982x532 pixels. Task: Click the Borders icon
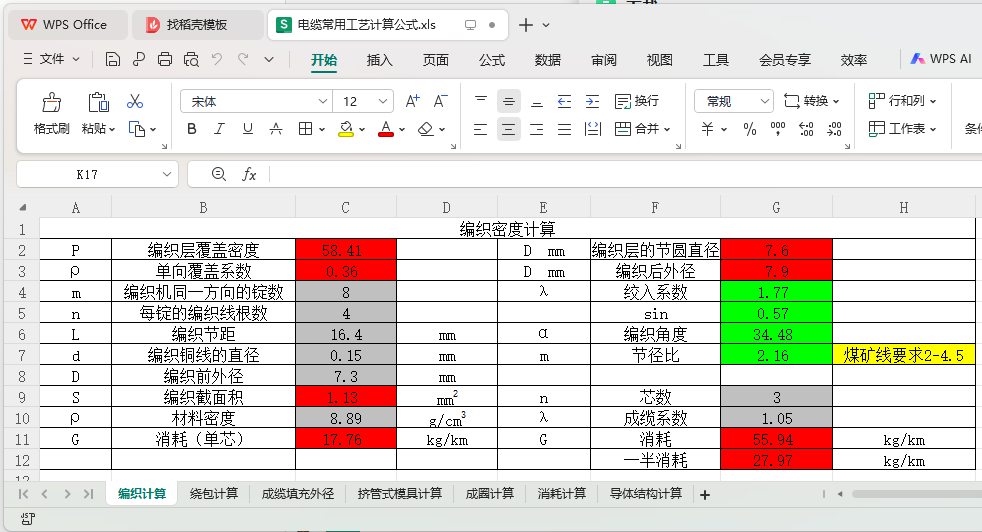pyautogui.click(x=306, y=129)
